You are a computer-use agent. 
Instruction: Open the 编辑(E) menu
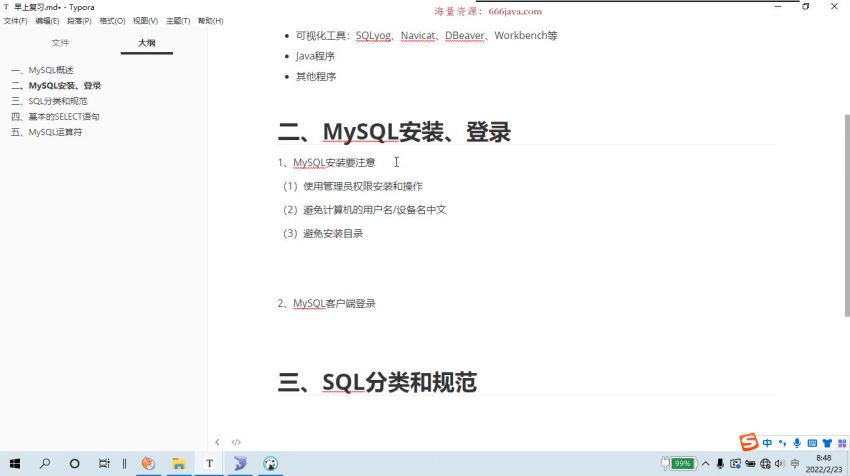coord(47,21)
